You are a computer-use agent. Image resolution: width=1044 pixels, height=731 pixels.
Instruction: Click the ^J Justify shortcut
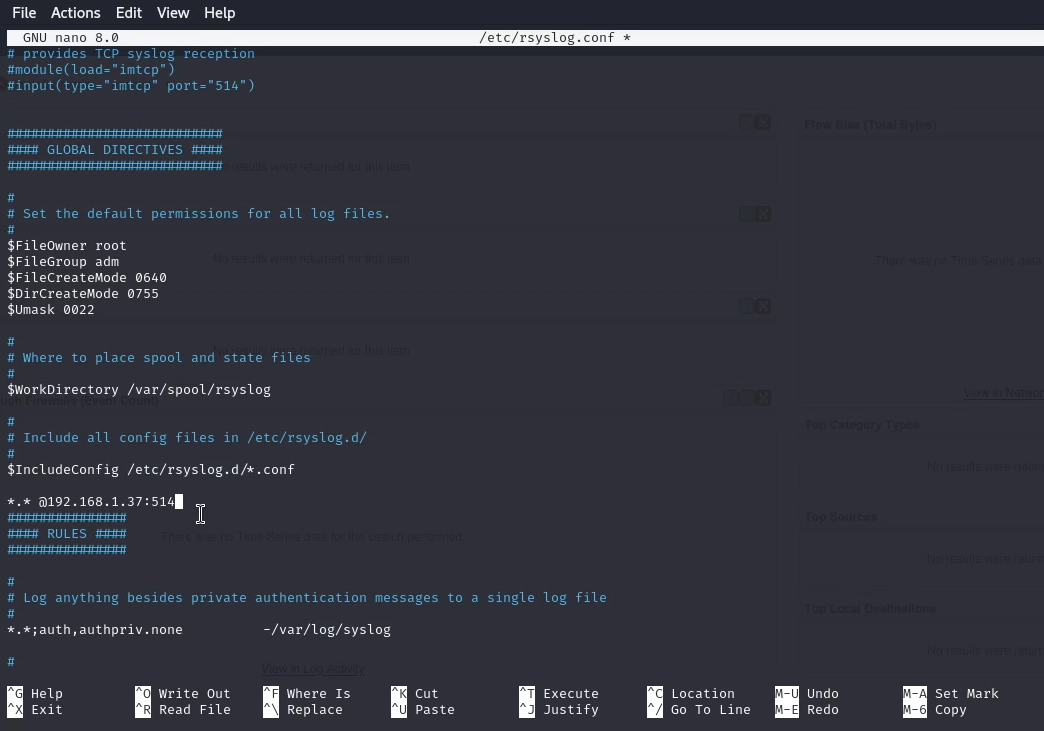(x=559, y=710)
